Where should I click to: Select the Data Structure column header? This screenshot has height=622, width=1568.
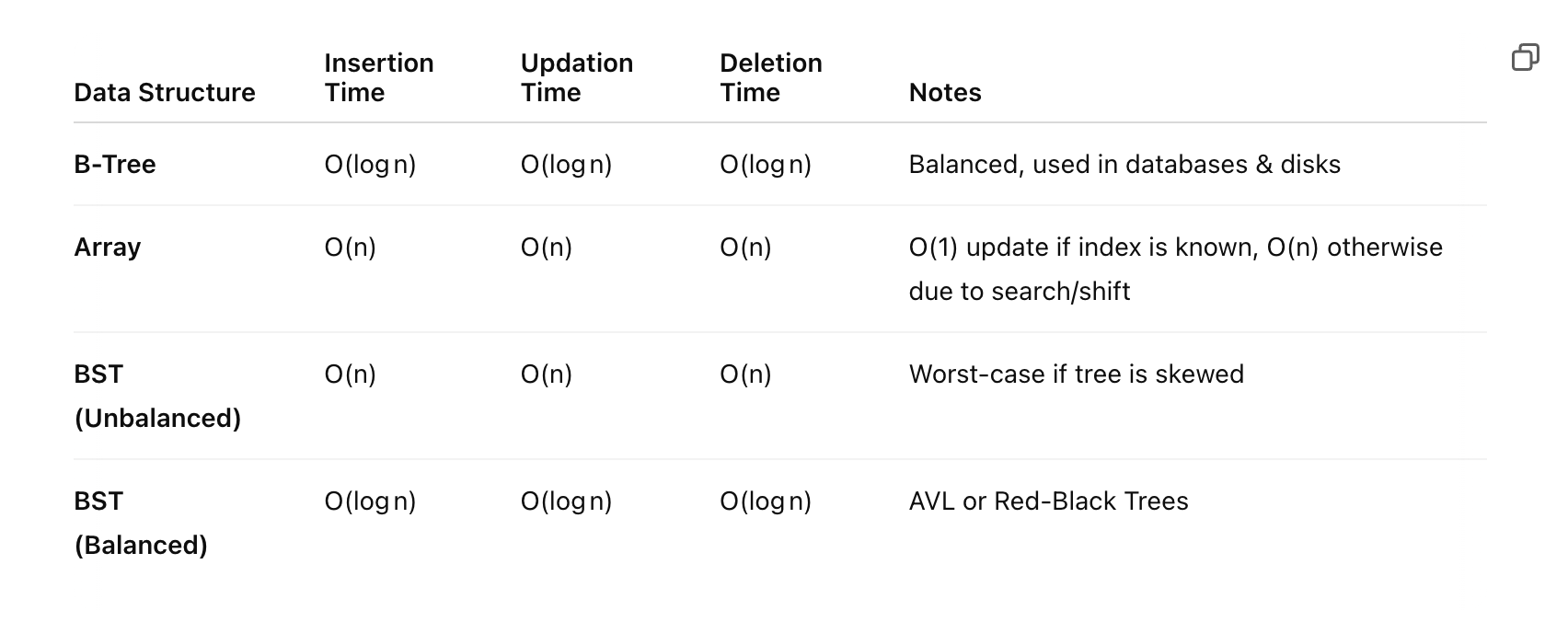pyautogui.click(x=165, y=92)
